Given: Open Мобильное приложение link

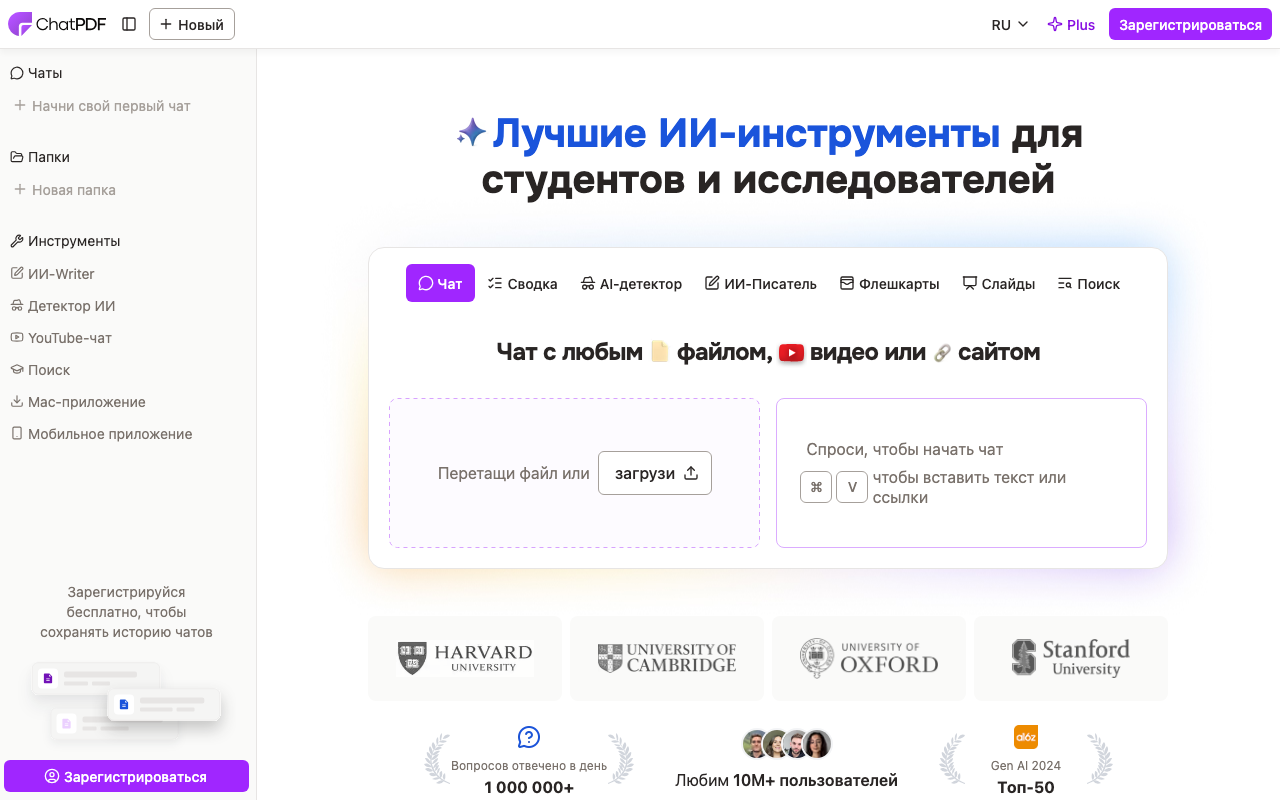Looking at the screenshot, I should (101, 434).
